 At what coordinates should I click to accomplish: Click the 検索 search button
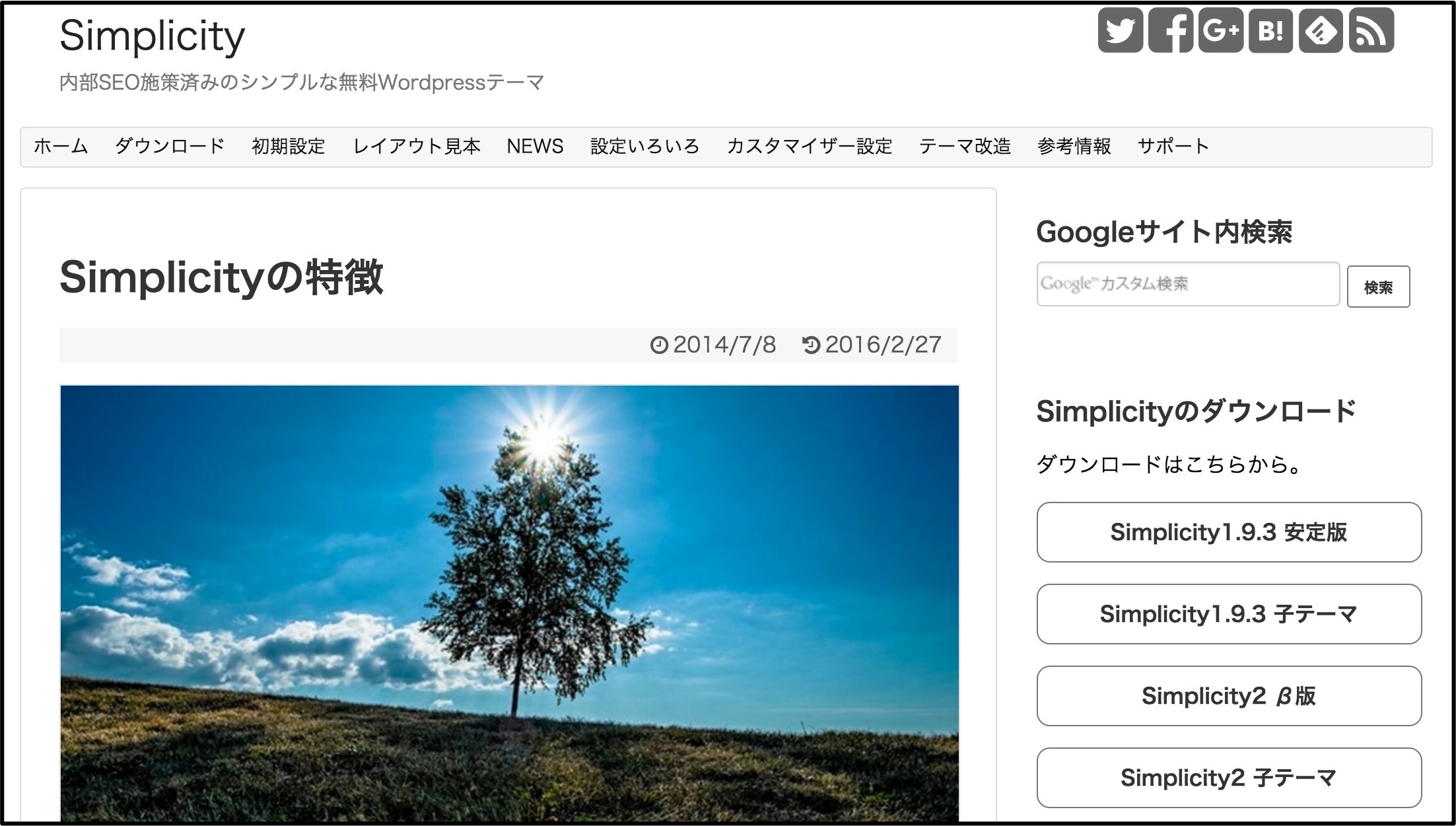[x=1378, y=287]
